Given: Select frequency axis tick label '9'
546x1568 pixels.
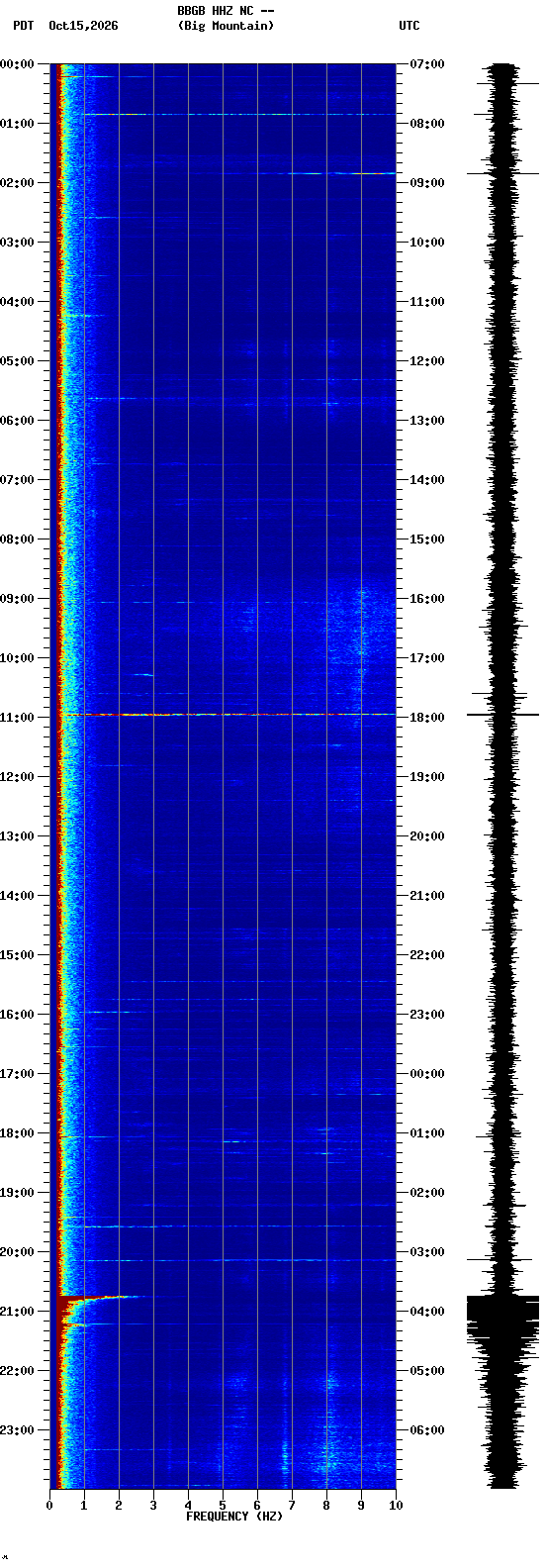Looking at the screenshot, I should click(x=361, y=1506).
